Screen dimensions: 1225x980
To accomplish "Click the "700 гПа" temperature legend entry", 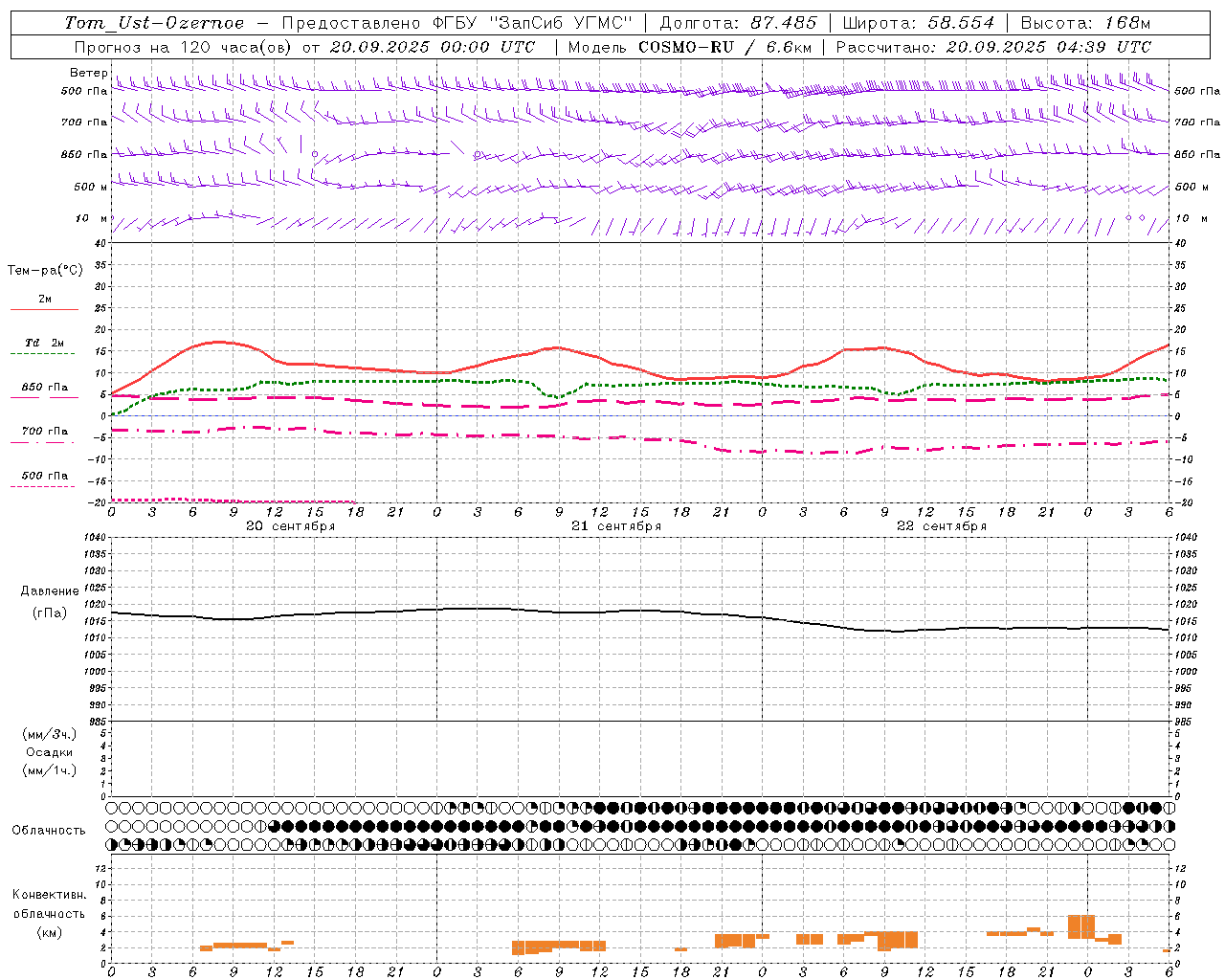I will (x=45, y=432).
